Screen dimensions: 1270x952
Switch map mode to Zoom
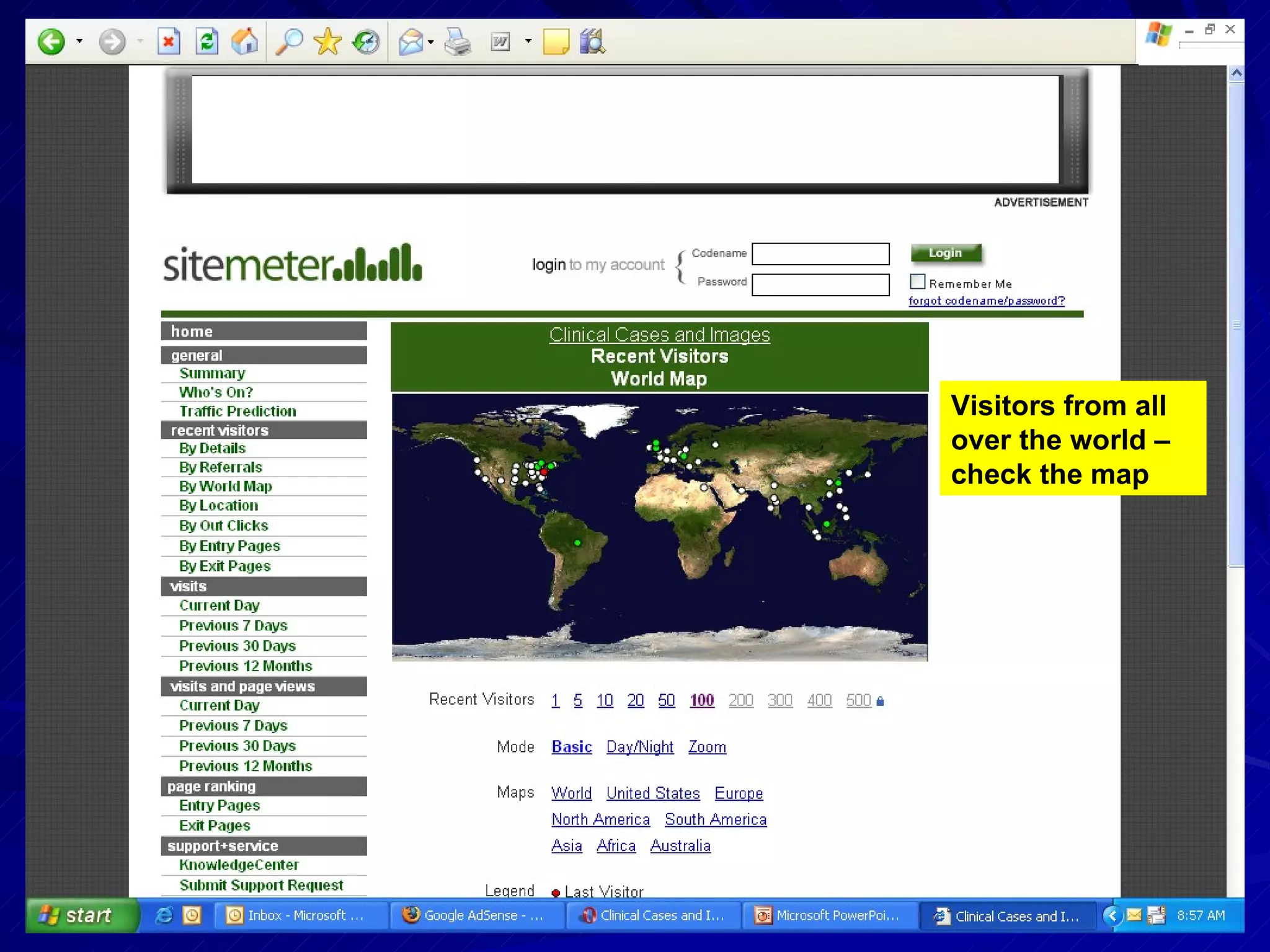click(x=707, y=747)
